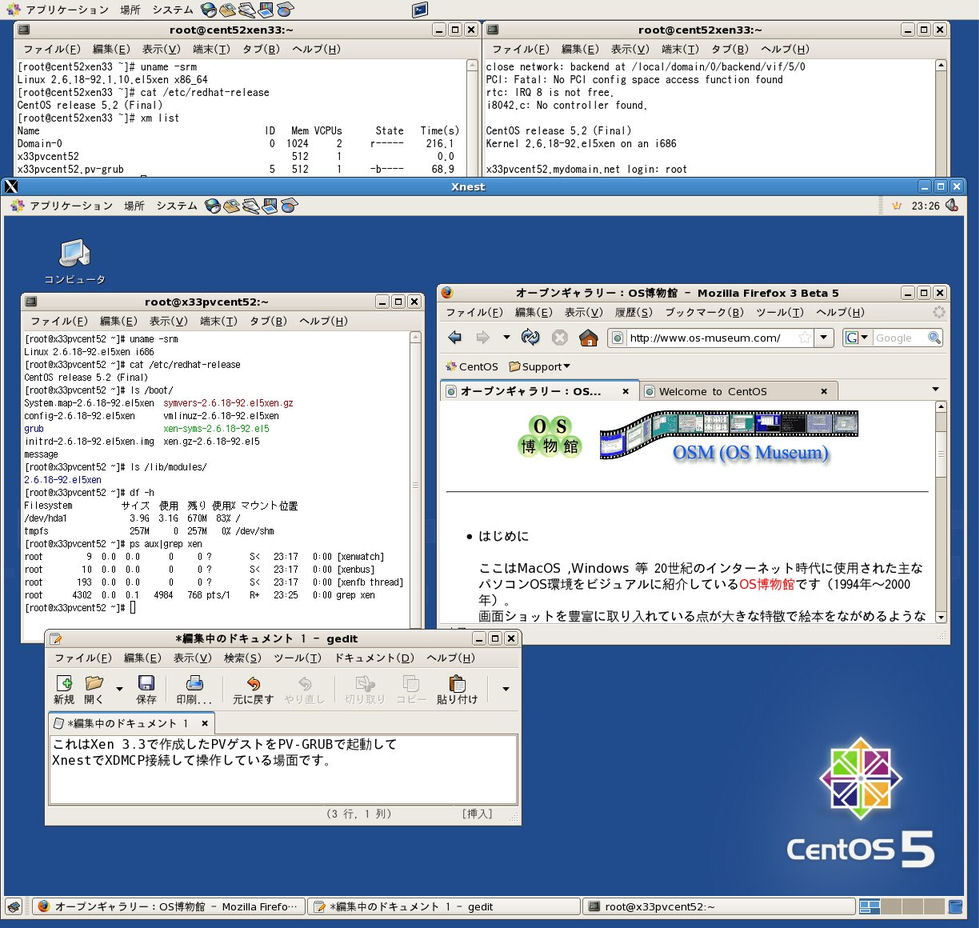Open Firefox ツール menu
Image resolution: width=979 pixels, height=928 pixels.
click(x=779, y=312)
